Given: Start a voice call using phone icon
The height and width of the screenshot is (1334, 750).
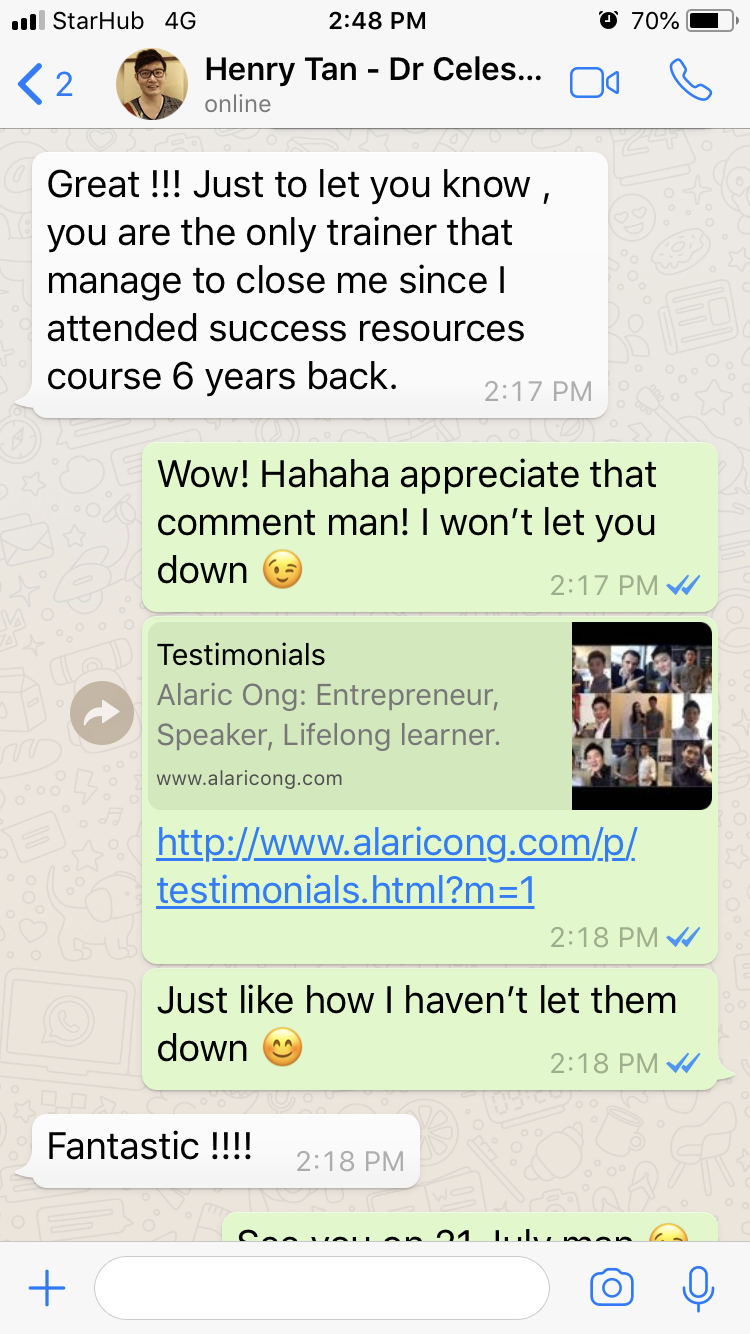Looking at the screenshot, I should tap(691, 82).
